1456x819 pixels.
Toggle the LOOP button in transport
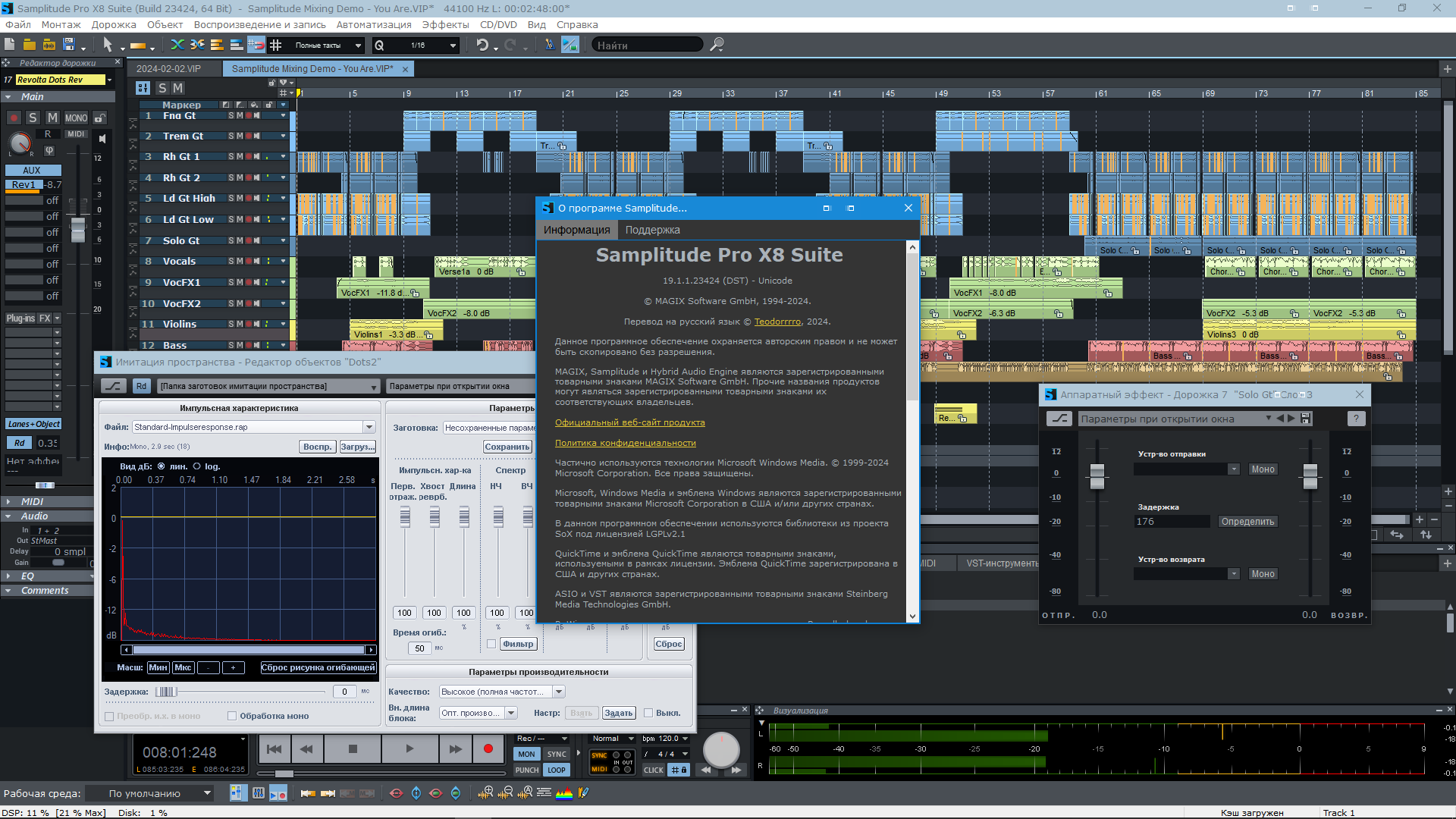coord(557,770)
